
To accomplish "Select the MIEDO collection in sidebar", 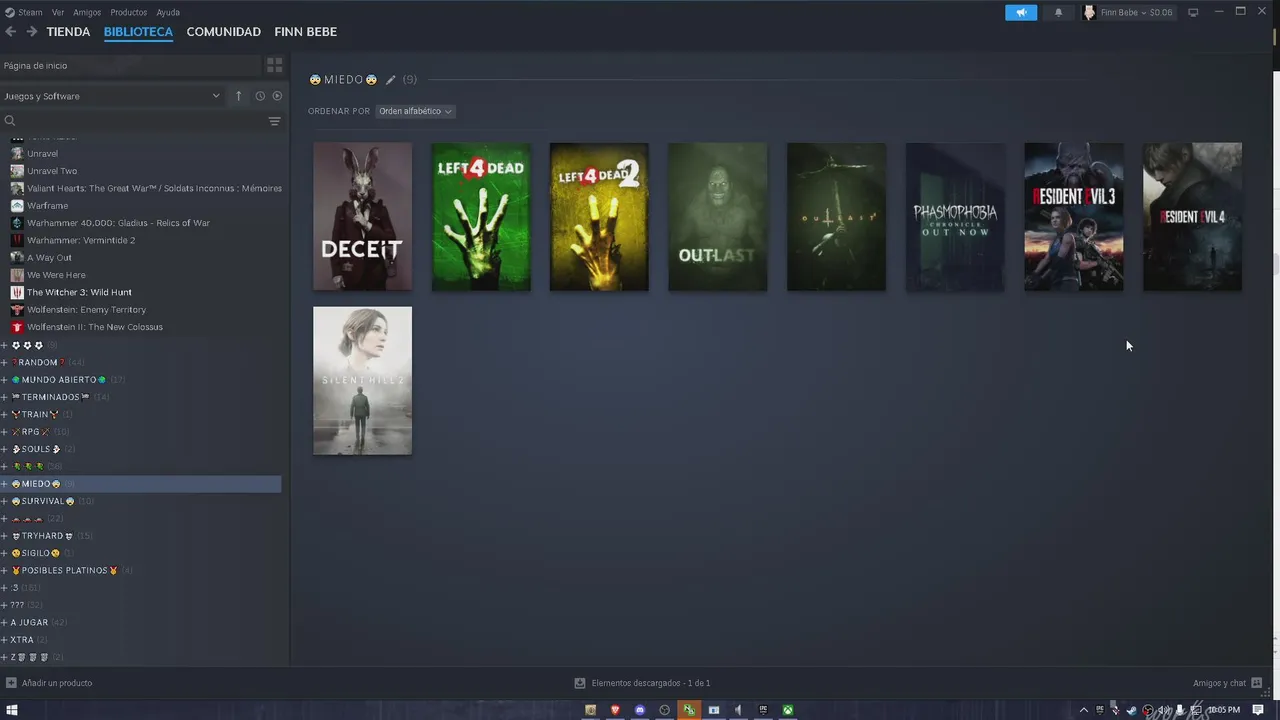I will click(140, 484).
